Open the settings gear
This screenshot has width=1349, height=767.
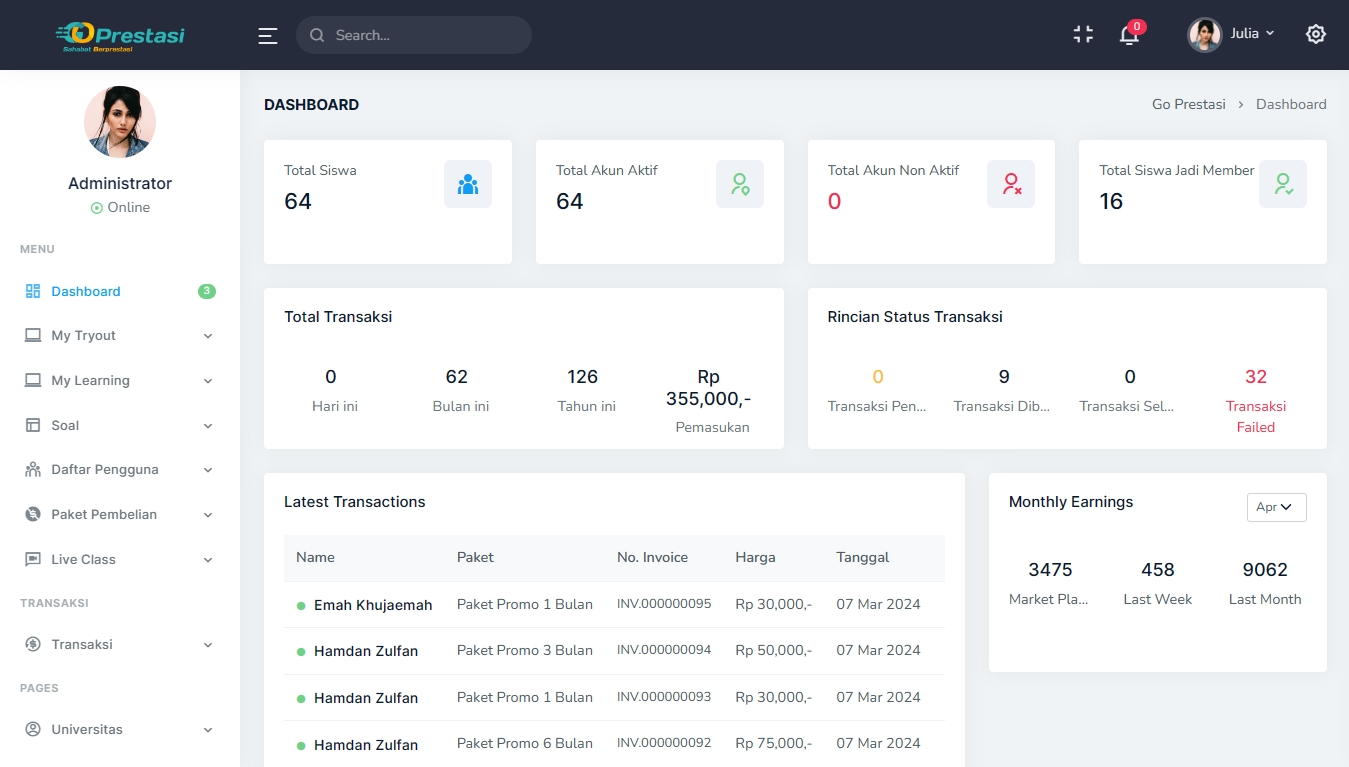click(x=1316, y=34)
